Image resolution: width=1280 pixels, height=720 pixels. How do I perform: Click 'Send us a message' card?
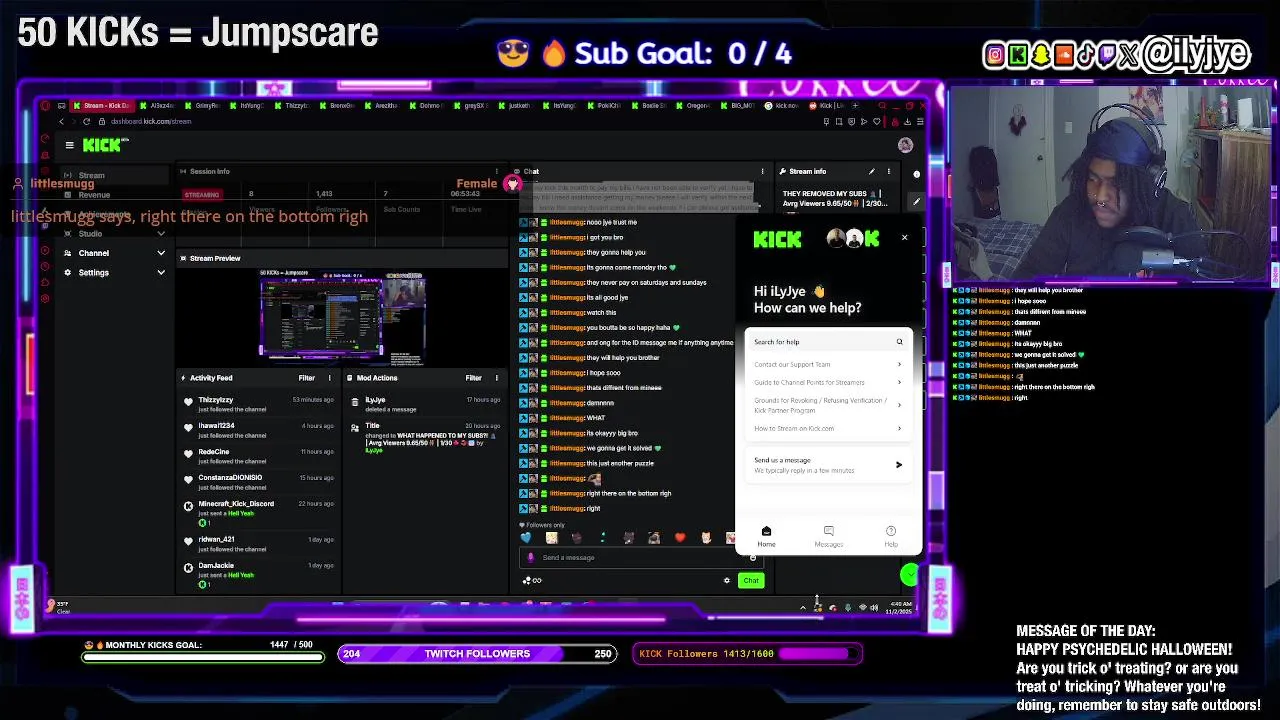click(x=828, y=465)
